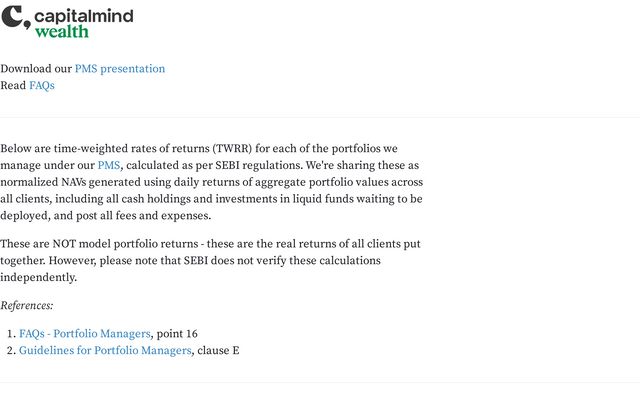Screen dimensions: 640x400
Task: Click the "capitalmind" wordmark in the header
Action: click(83, 15)
